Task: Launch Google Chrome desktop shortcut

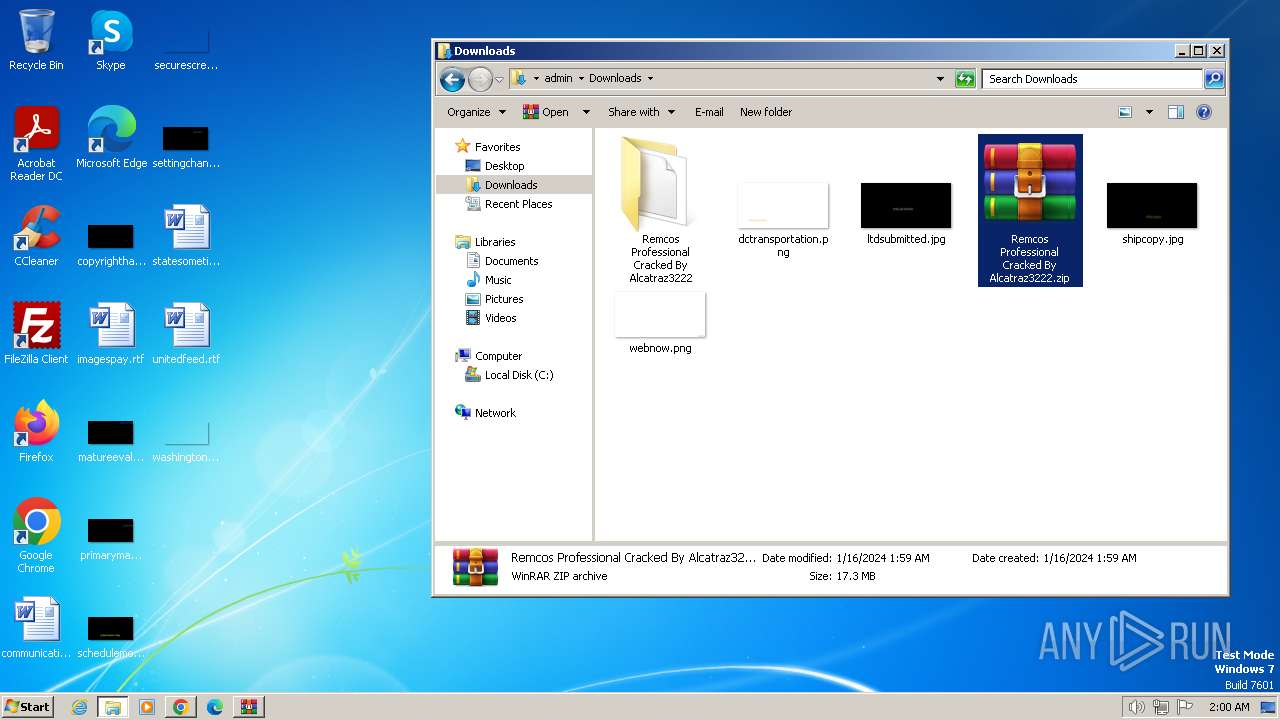Action: tap(36, 536)
